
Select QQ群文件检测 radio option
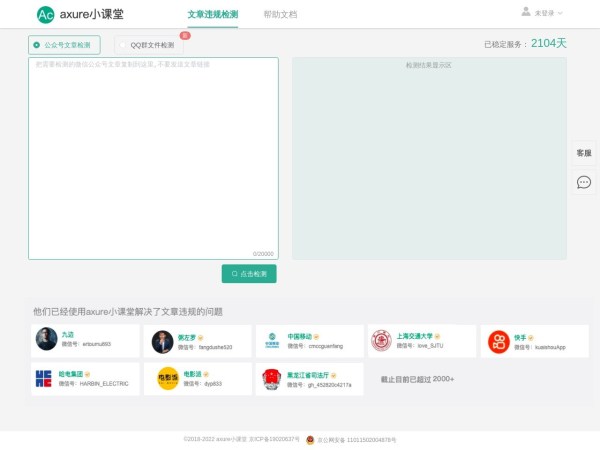123,45
